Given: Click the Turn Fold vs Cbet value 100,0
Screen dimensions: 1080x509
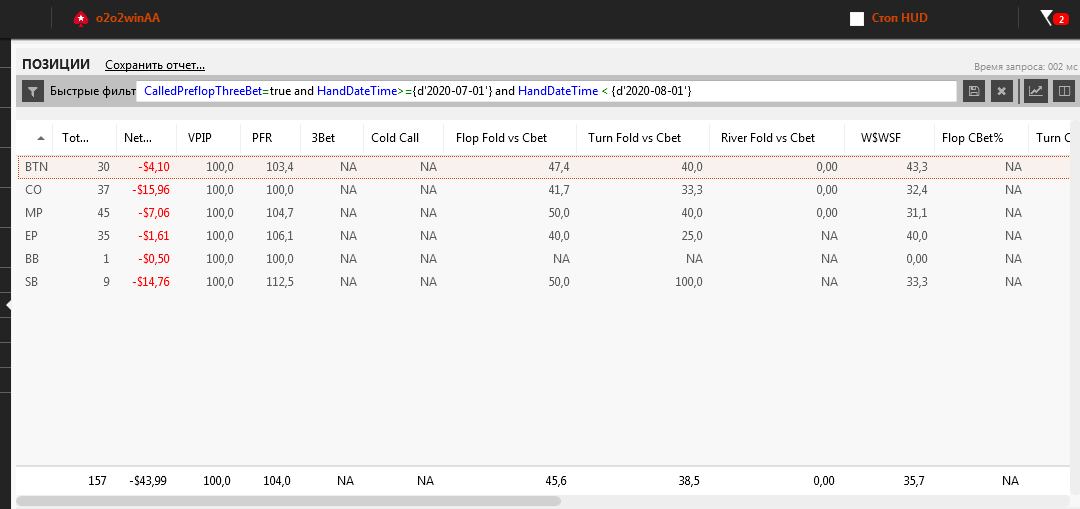Looking at the screenshot, I should point(688,282).
